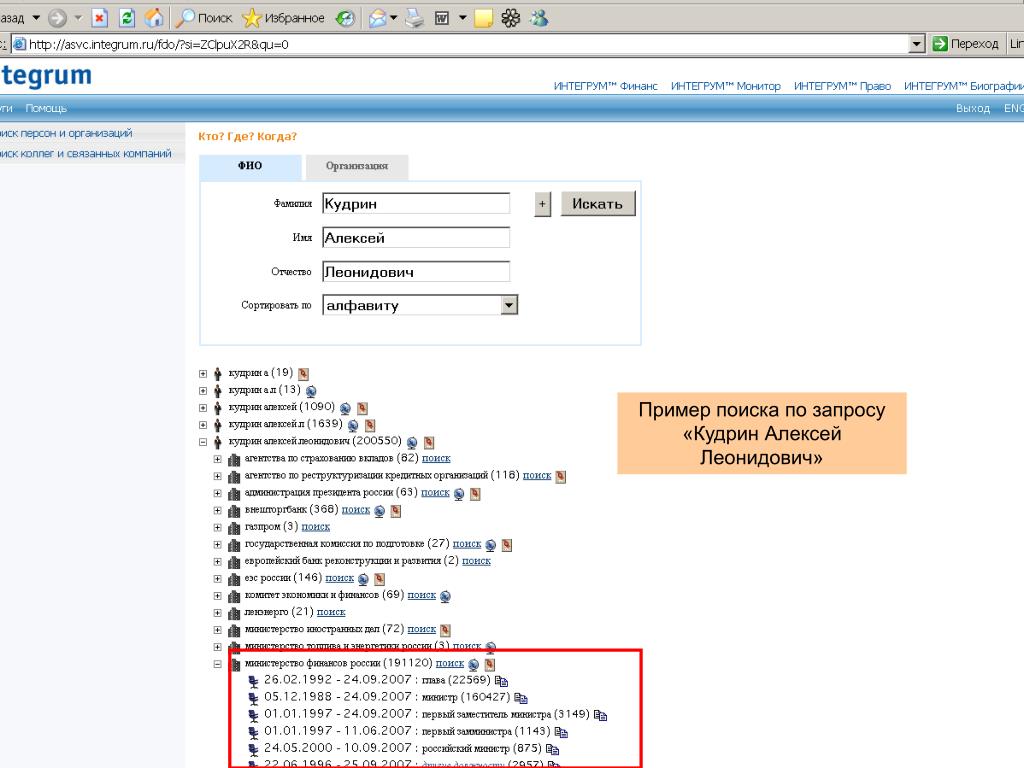Click globe icon next to кудрин а л (13)

311,391
